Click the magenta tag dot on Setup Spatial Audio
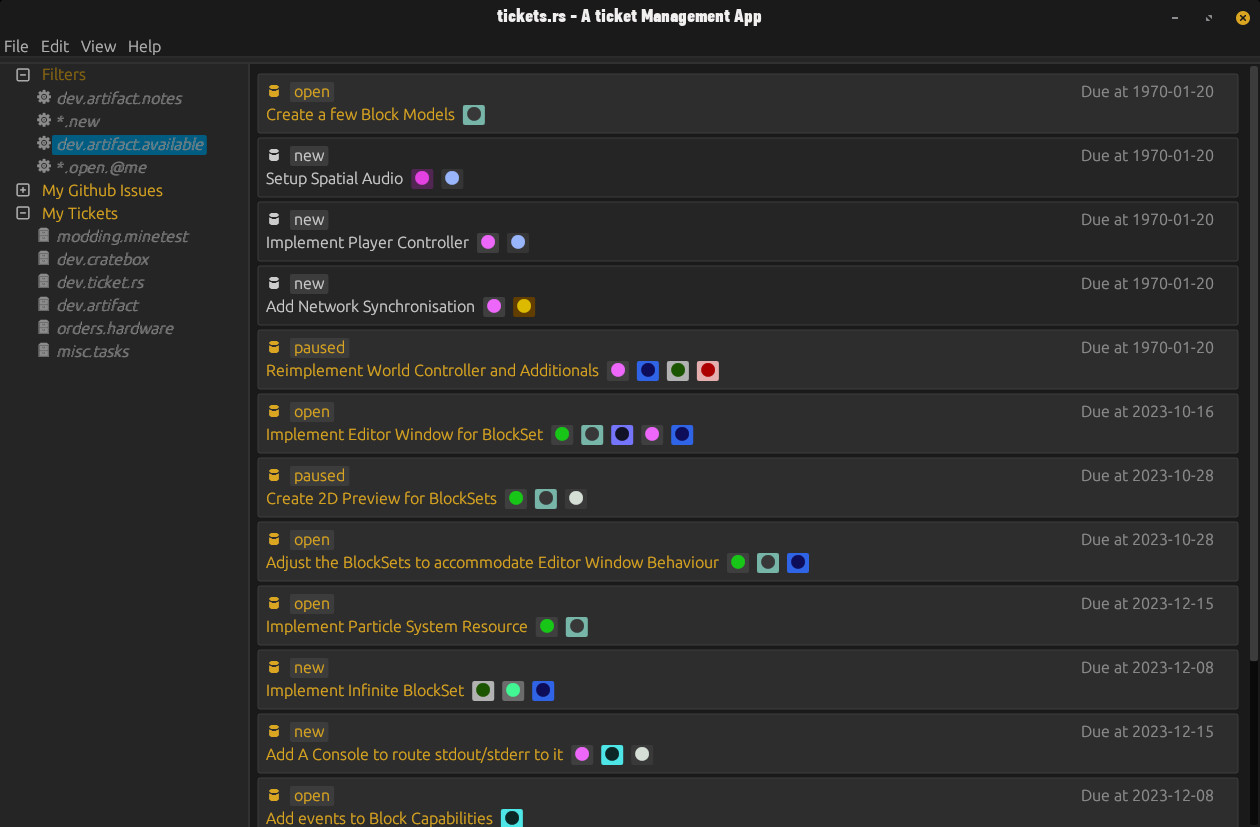This screenshot has width=1260, height=827. click(x=421, y=178)
